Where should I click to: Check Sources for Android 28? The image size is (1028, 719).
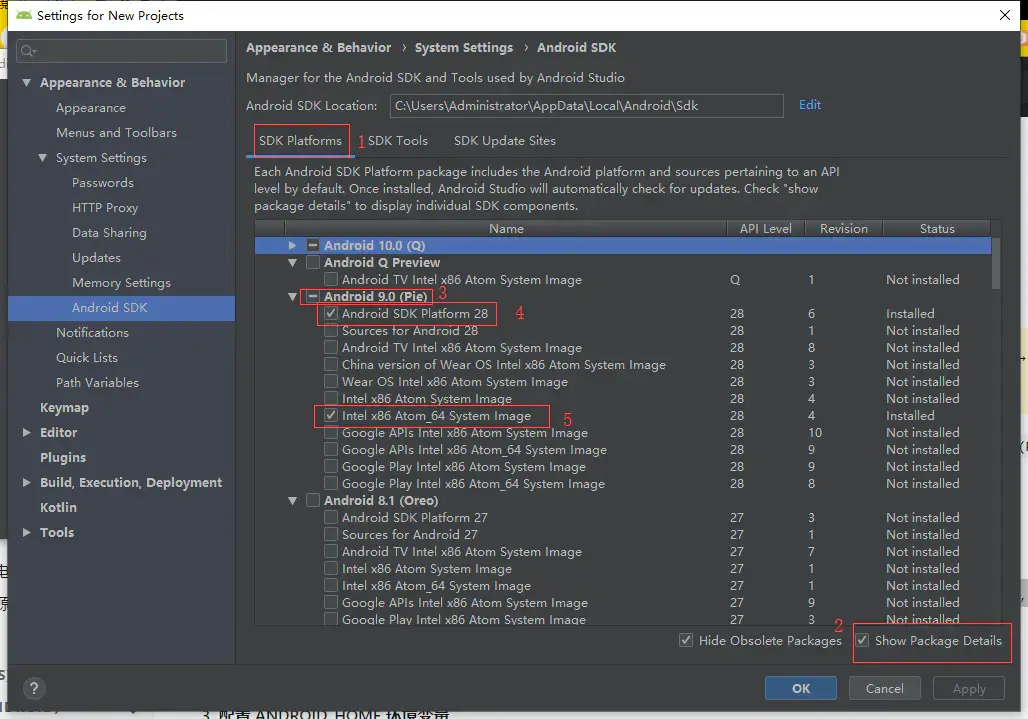pyautogui.click(x=331, y=330)
